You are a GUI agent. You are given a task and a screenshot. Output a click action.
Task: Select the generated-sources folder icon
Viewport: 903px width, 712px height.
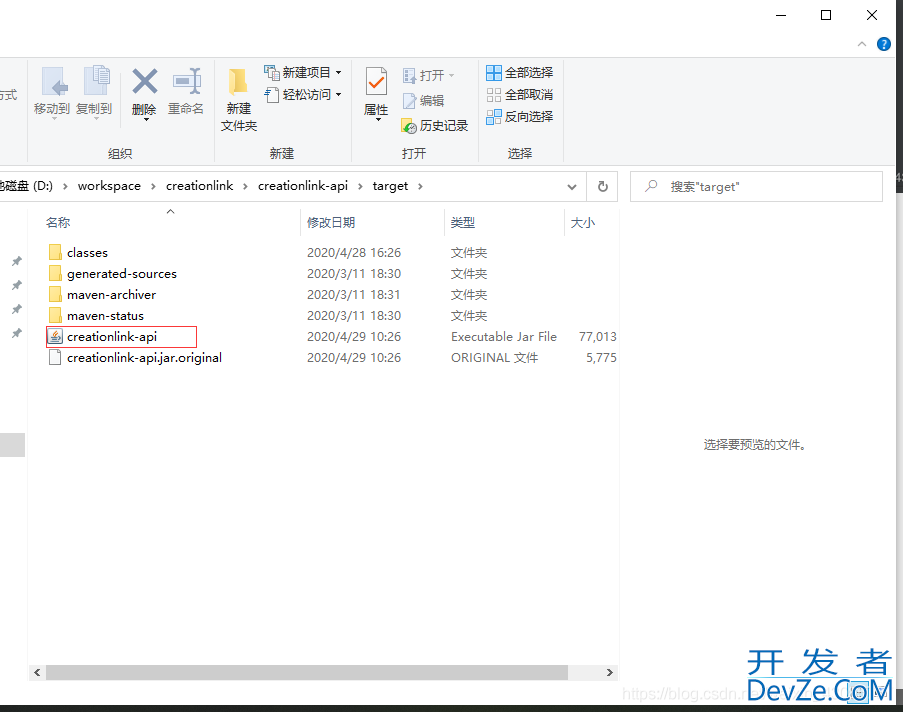click(55, 274)
